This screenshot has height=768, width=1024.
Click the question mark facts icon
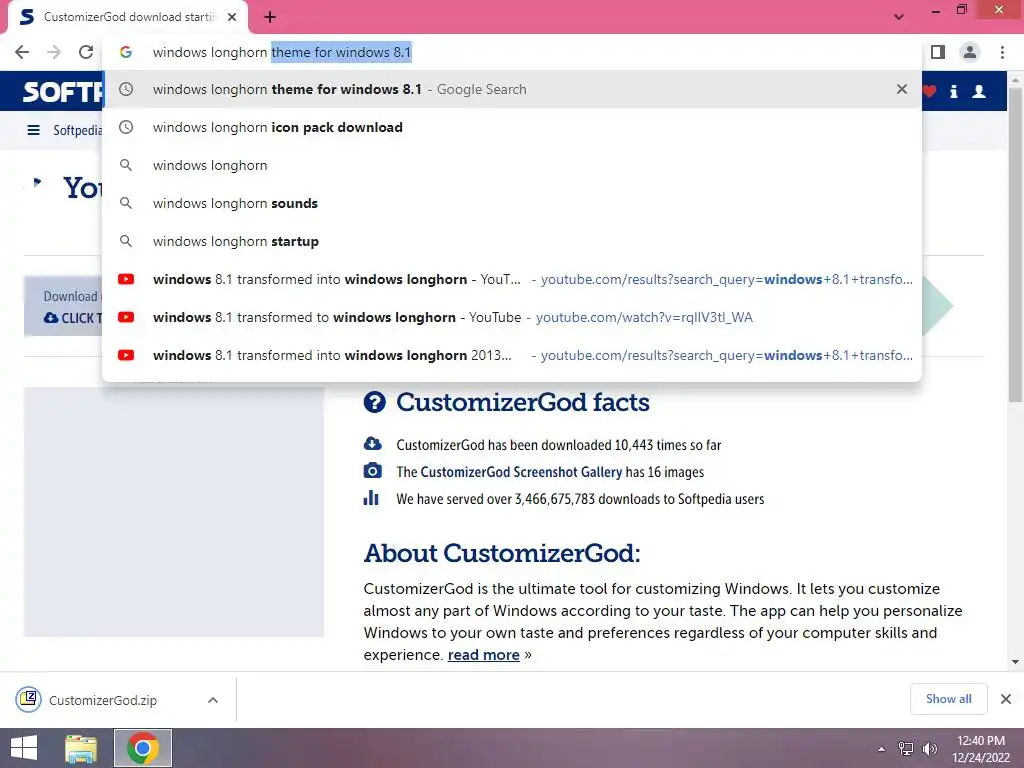375,402
